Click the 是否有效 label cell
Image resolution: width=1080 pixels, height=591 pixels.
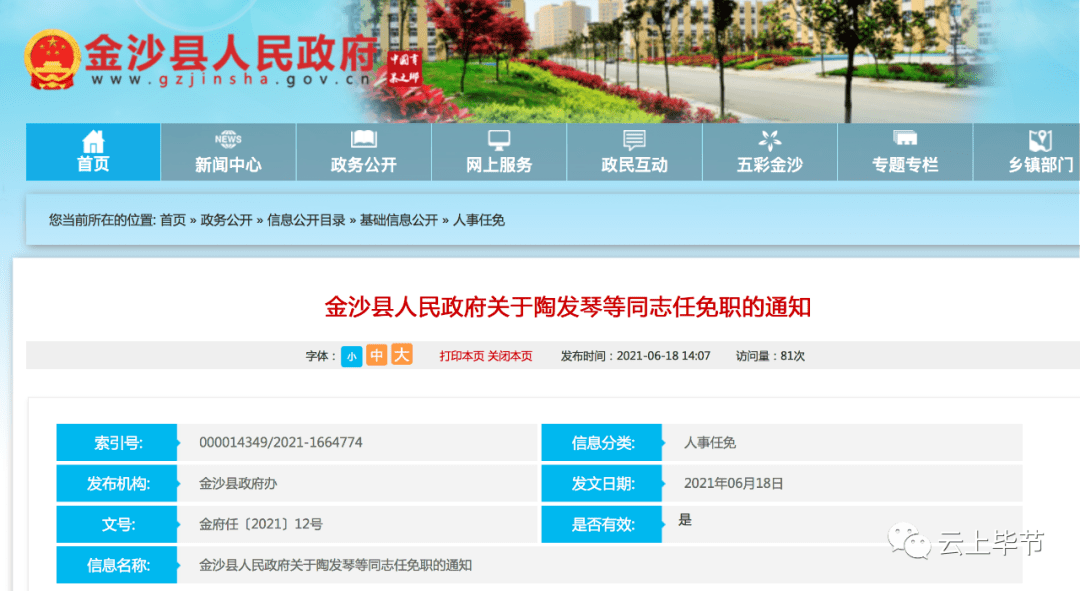point(602,524)
